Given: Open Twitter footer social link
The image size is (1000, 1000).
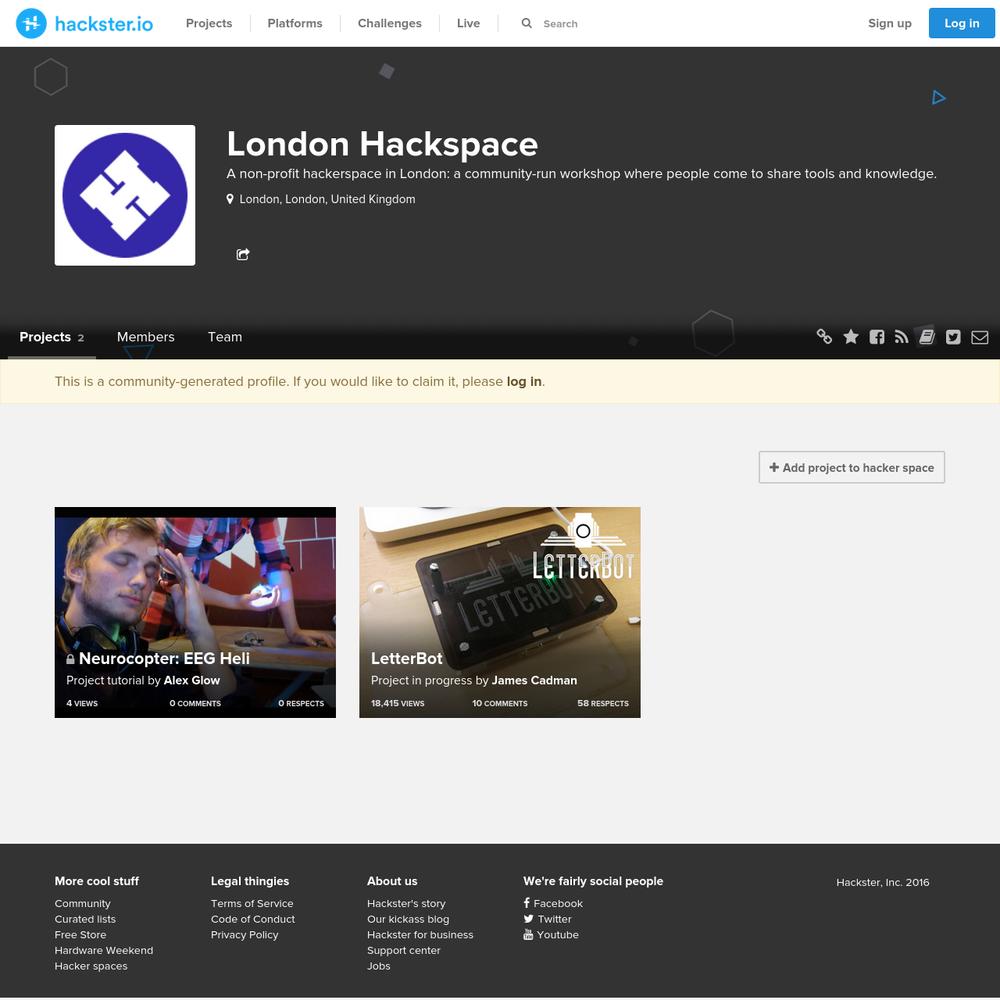Looking at the screenshot, I should [x=548, y=919].
